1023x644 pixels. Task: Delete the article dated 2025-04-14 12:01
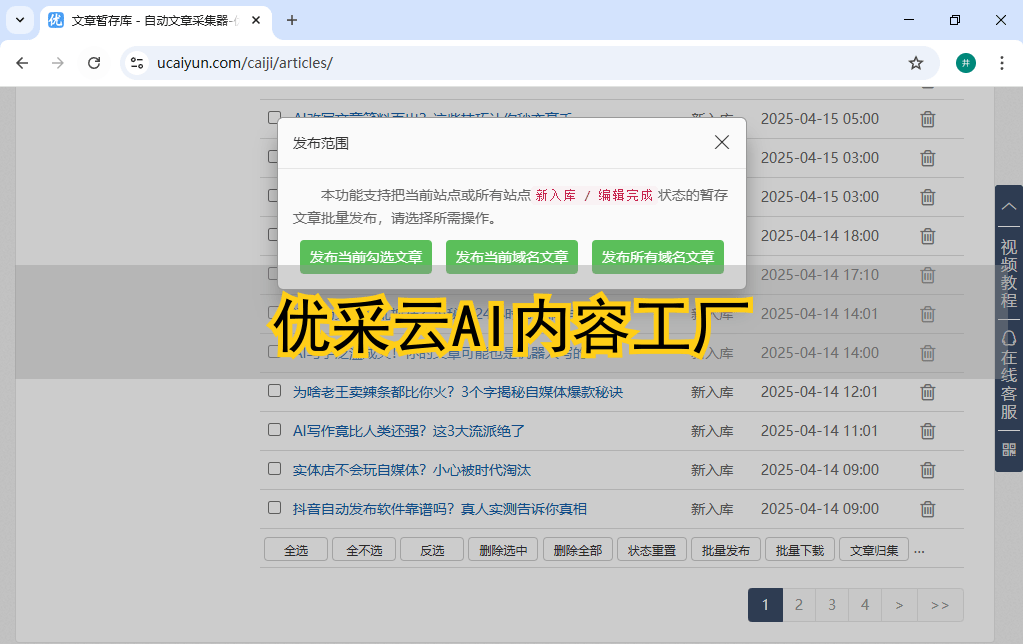[927, 392]
